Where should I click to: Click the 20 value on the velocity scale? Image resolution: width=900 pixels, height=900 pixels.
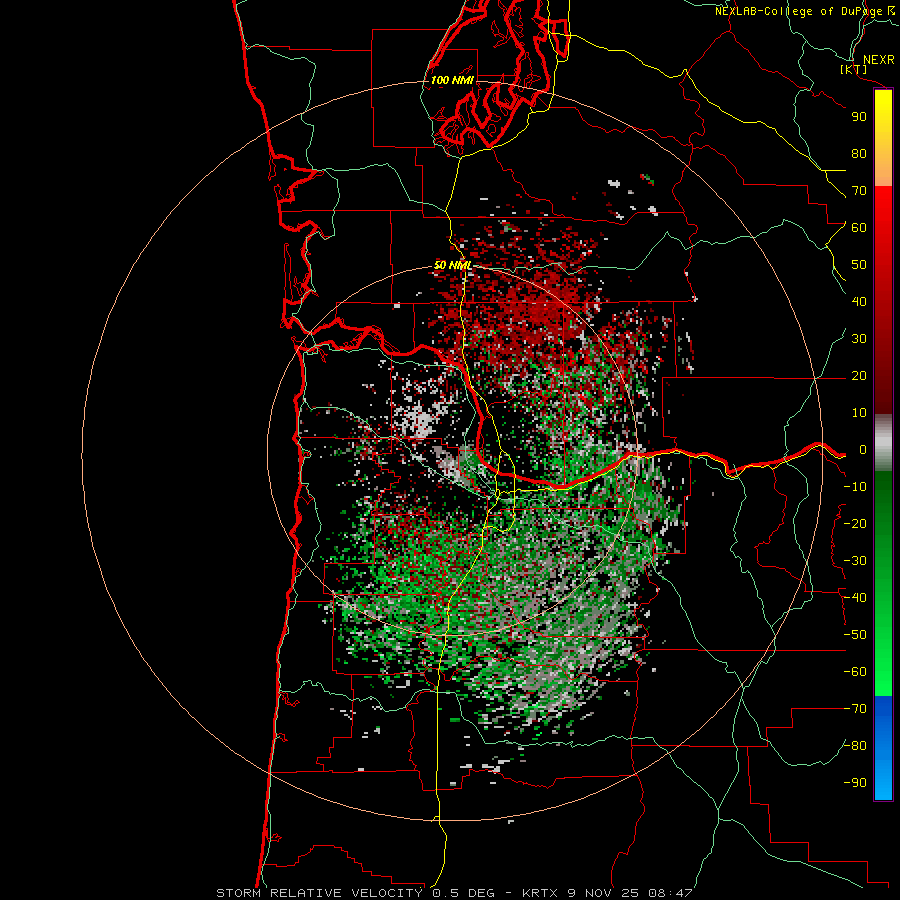[859, 376]
